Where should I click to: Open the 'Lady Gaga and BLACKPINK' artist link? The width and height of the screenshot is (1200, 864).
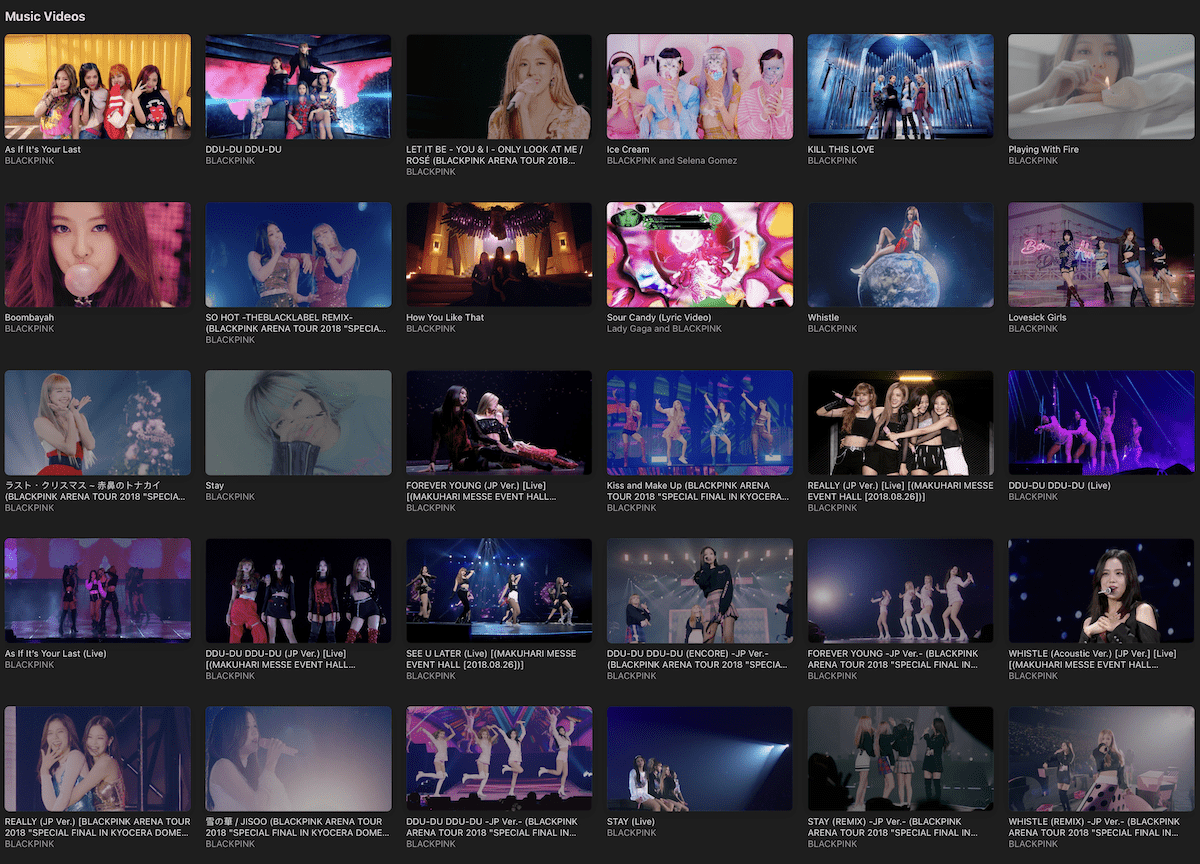665,329
